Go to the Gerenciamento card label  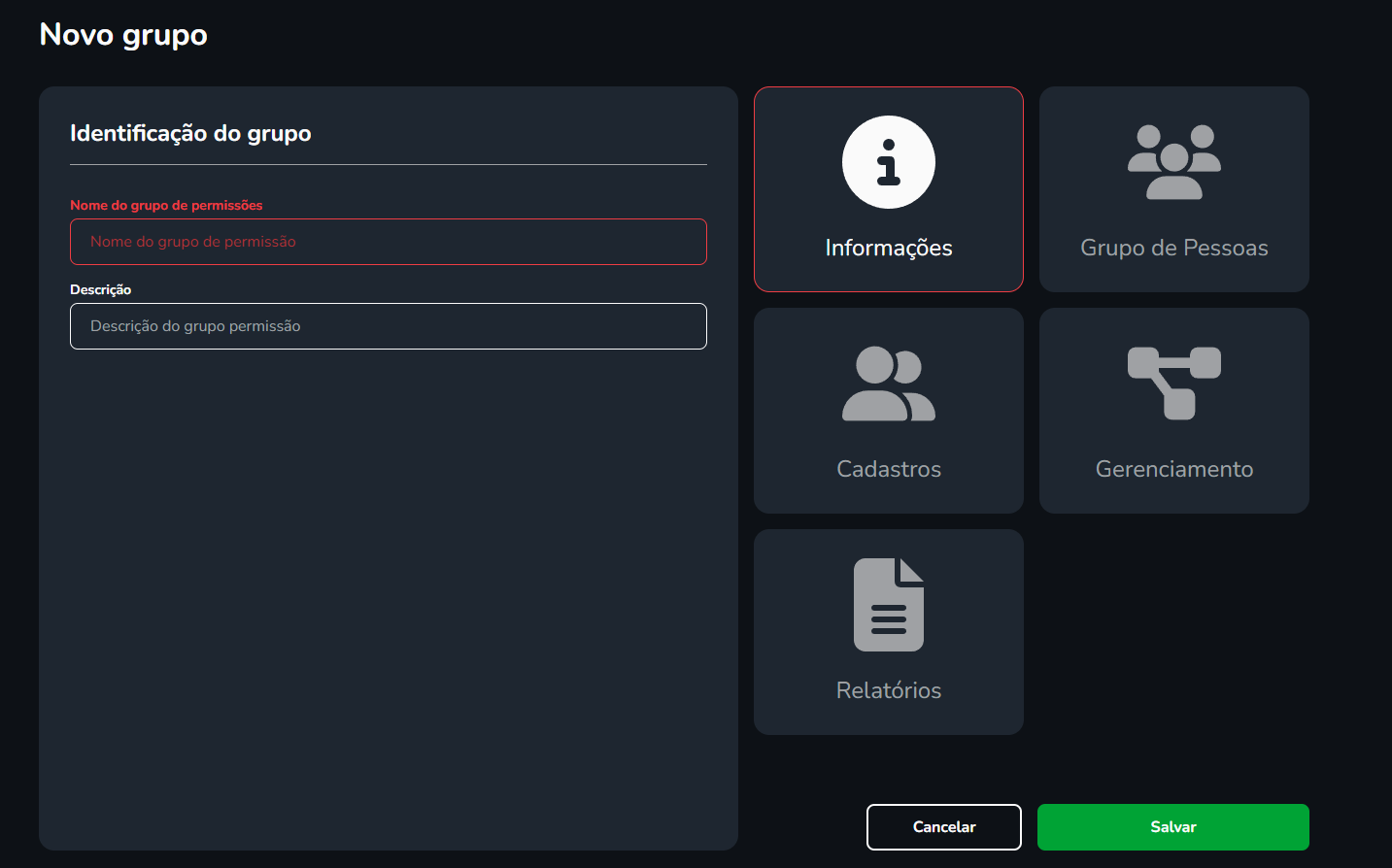click(1173, 469)
